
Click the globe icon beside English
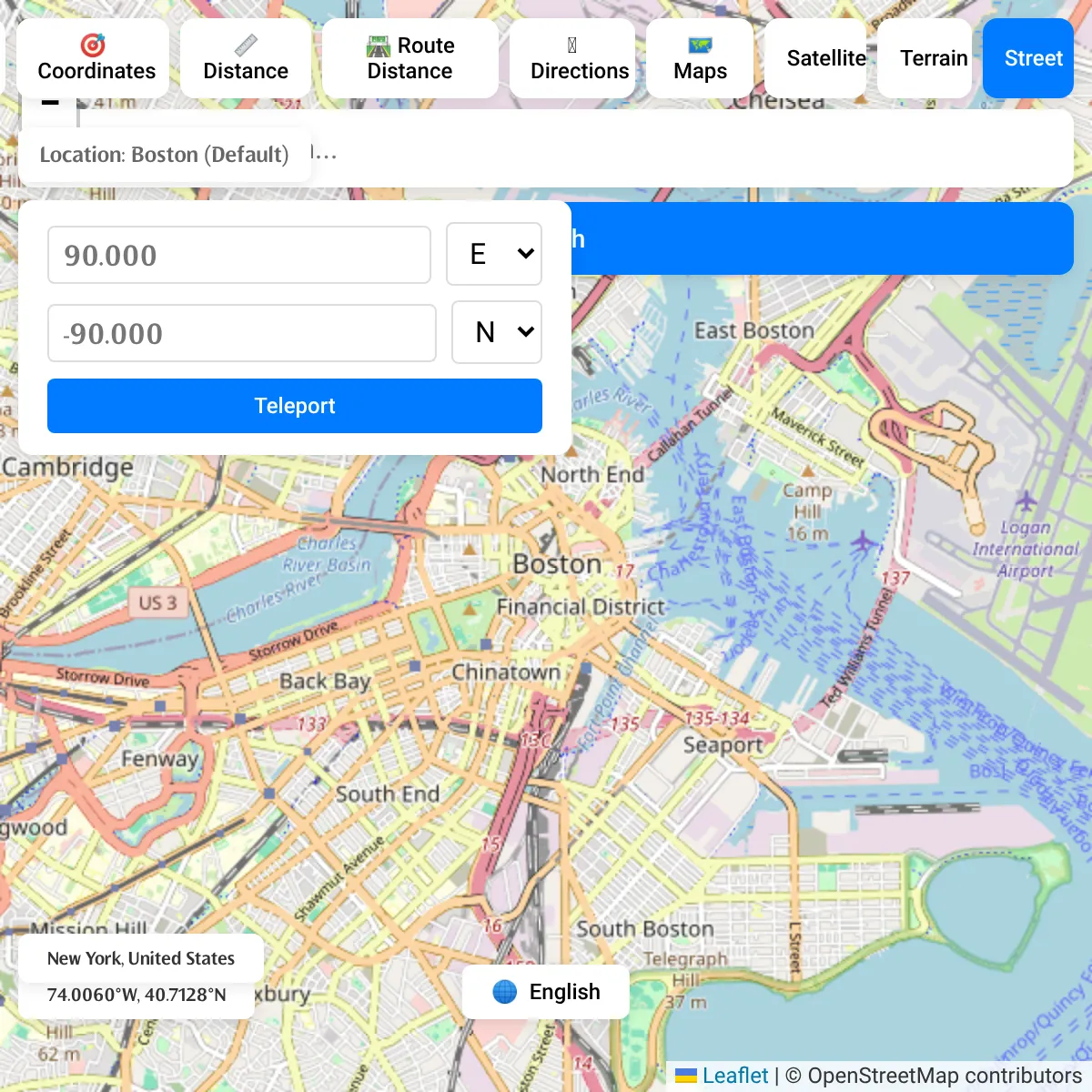click(x=505, y=992)
